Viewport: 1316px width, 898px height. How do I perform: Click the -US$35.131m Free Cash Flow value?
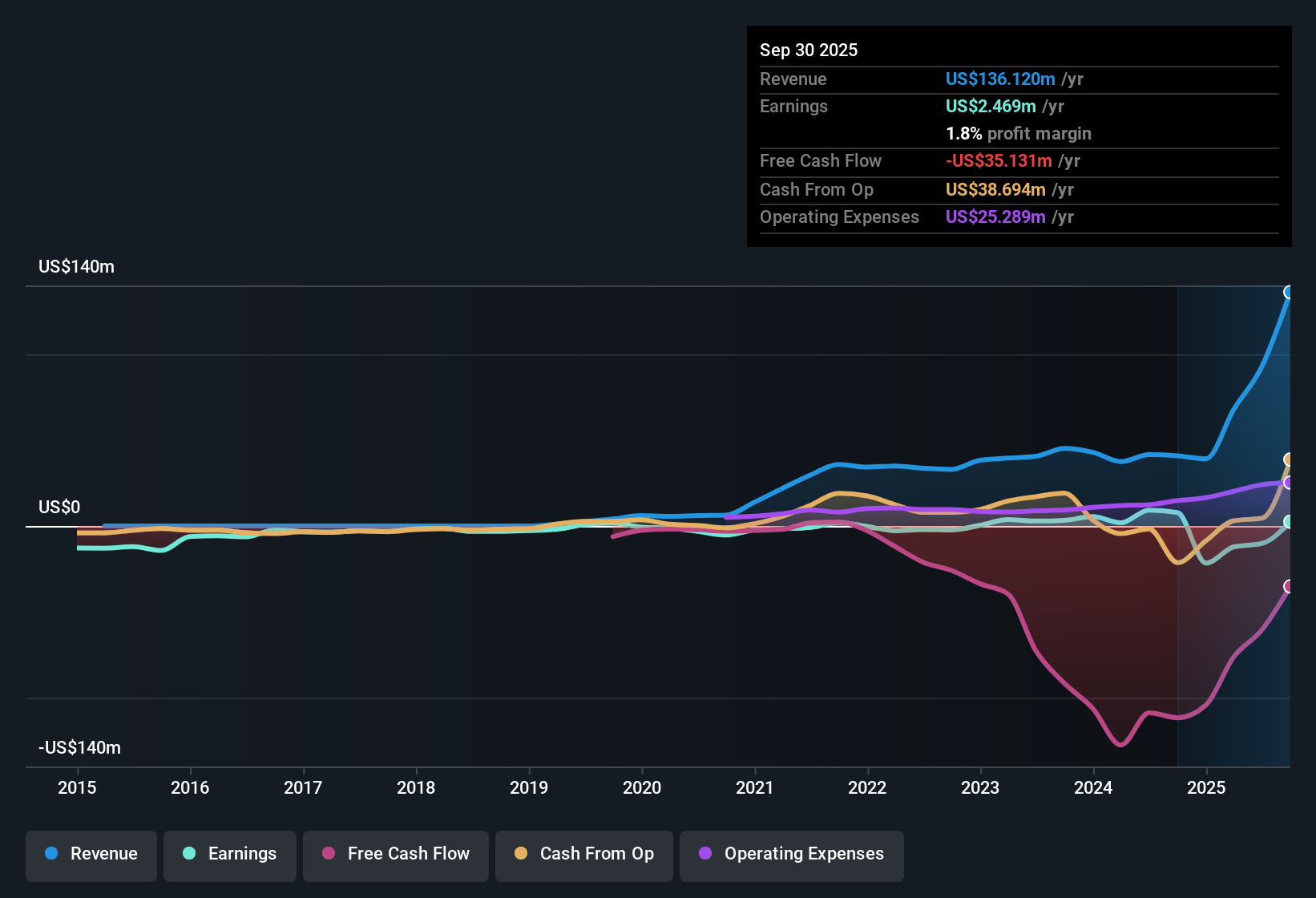pyautogui.click(x=999, y=160)
